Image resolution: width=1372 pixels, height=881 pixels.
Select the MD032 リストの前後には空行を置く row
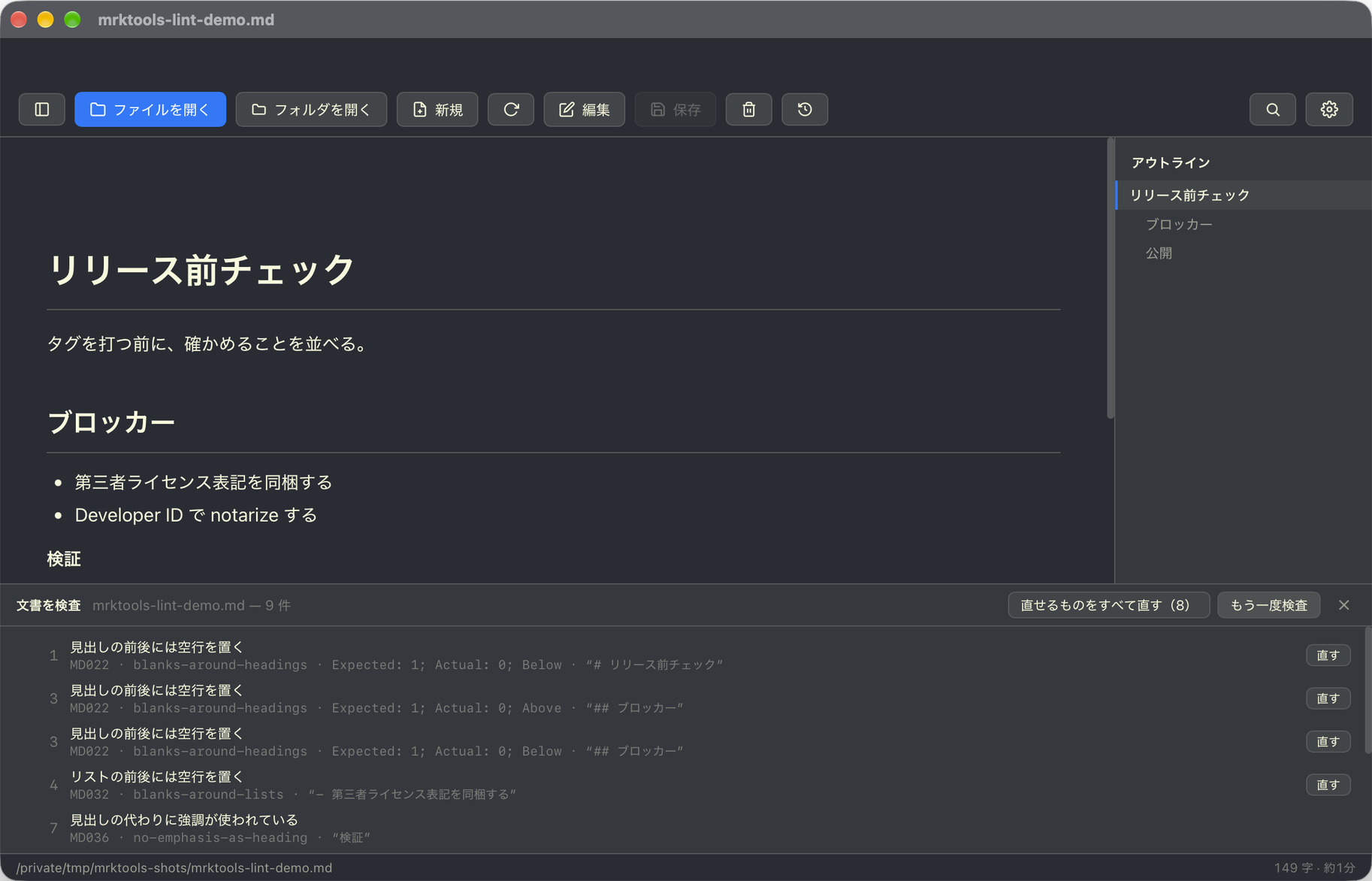click(682, 785)
